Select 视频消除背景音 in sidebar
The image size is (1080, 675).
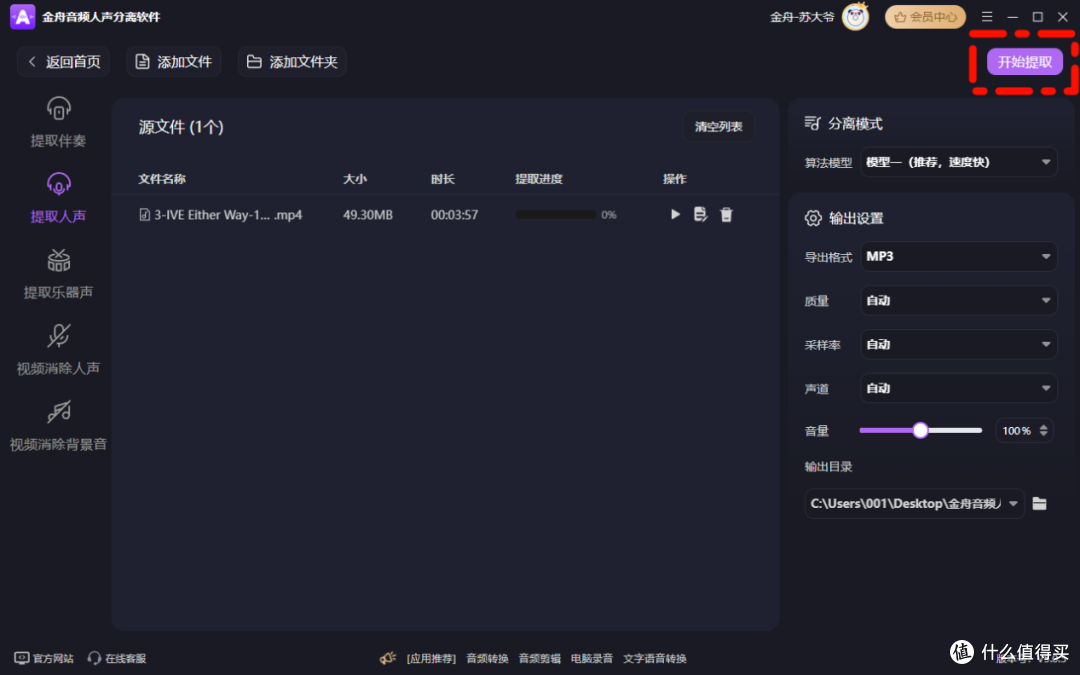pos(59,426)
